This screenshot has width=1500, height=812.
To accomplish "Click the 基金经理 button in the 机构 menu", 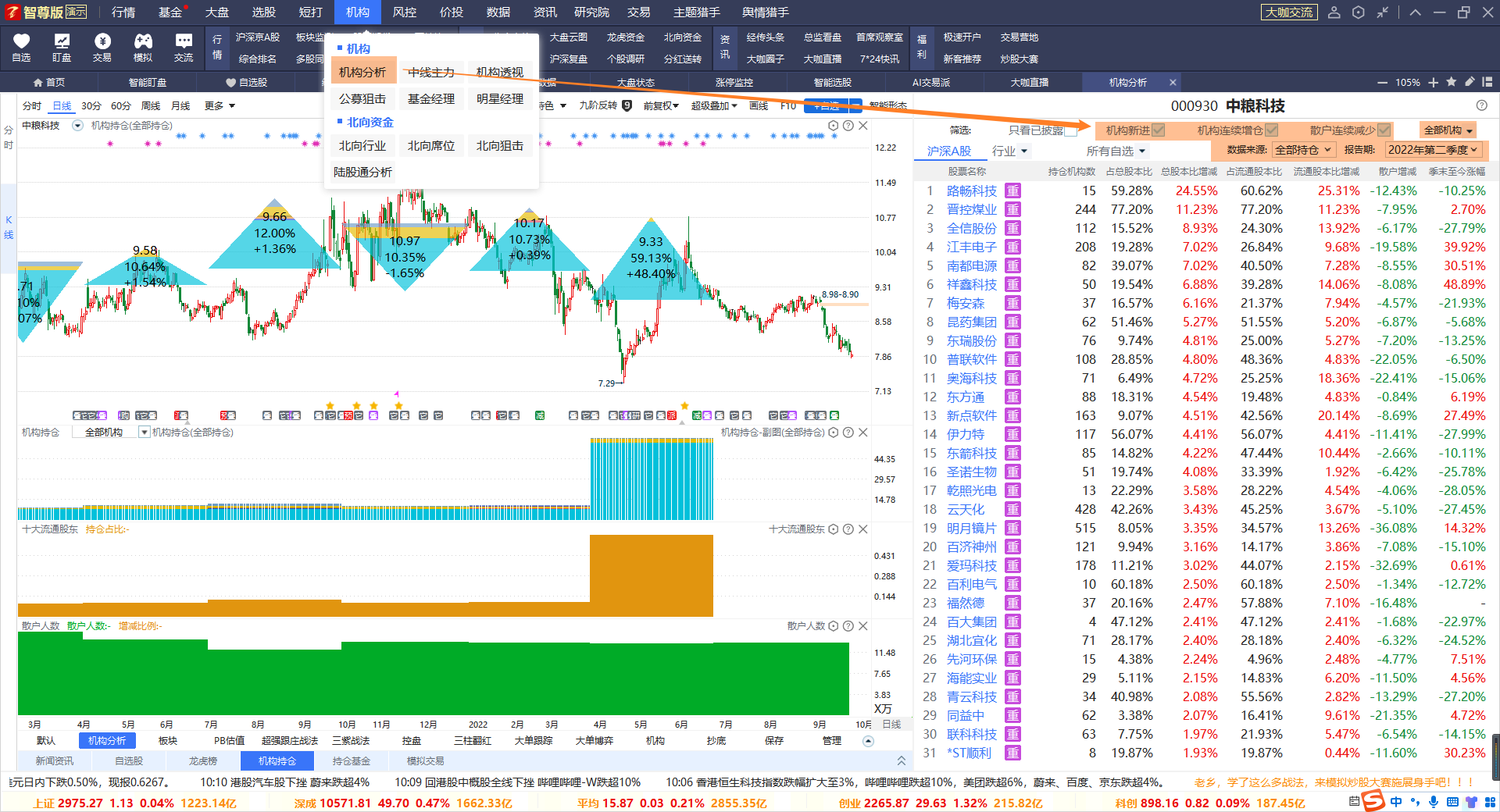I will [x=431, y=98].
